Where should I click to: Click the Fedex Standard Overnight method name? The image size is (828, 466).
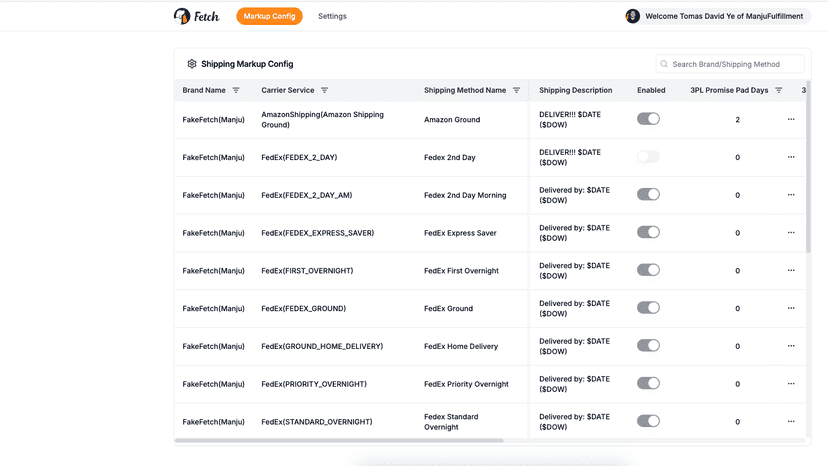pos(451,422)
